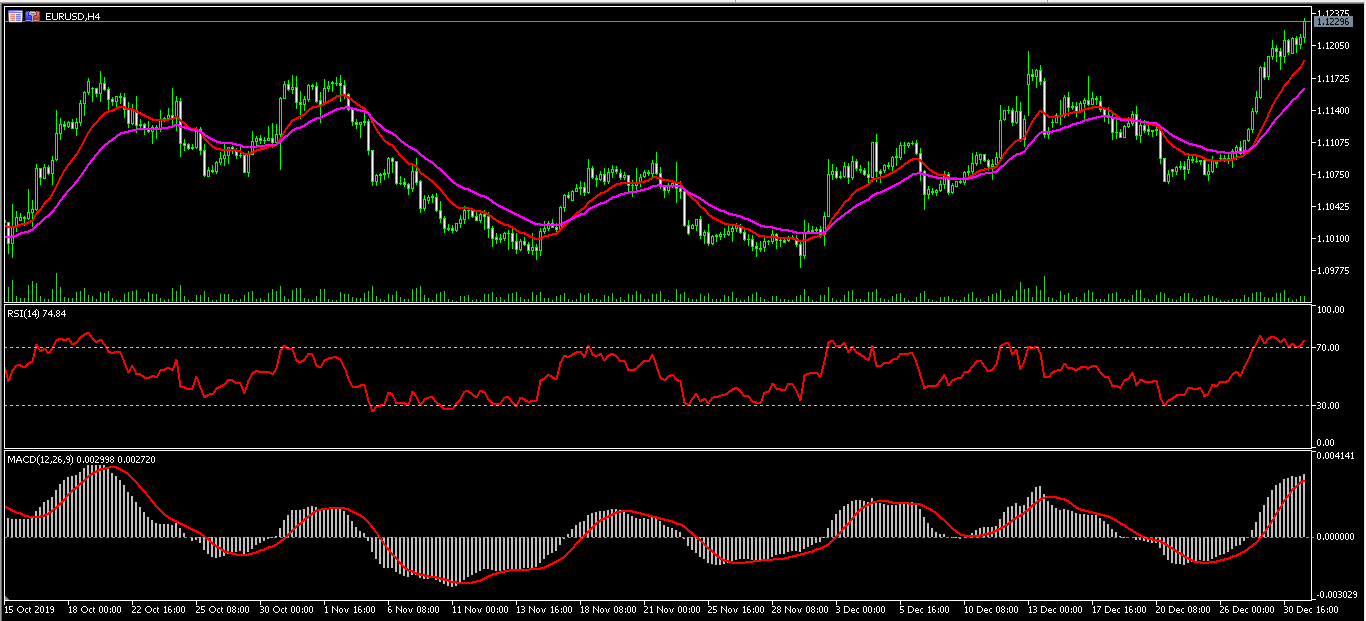Click the 11 Nov 00:00 time label
Image resolution: width=1366 pixels, height=621 pixels.
click(x=478, y=608)
